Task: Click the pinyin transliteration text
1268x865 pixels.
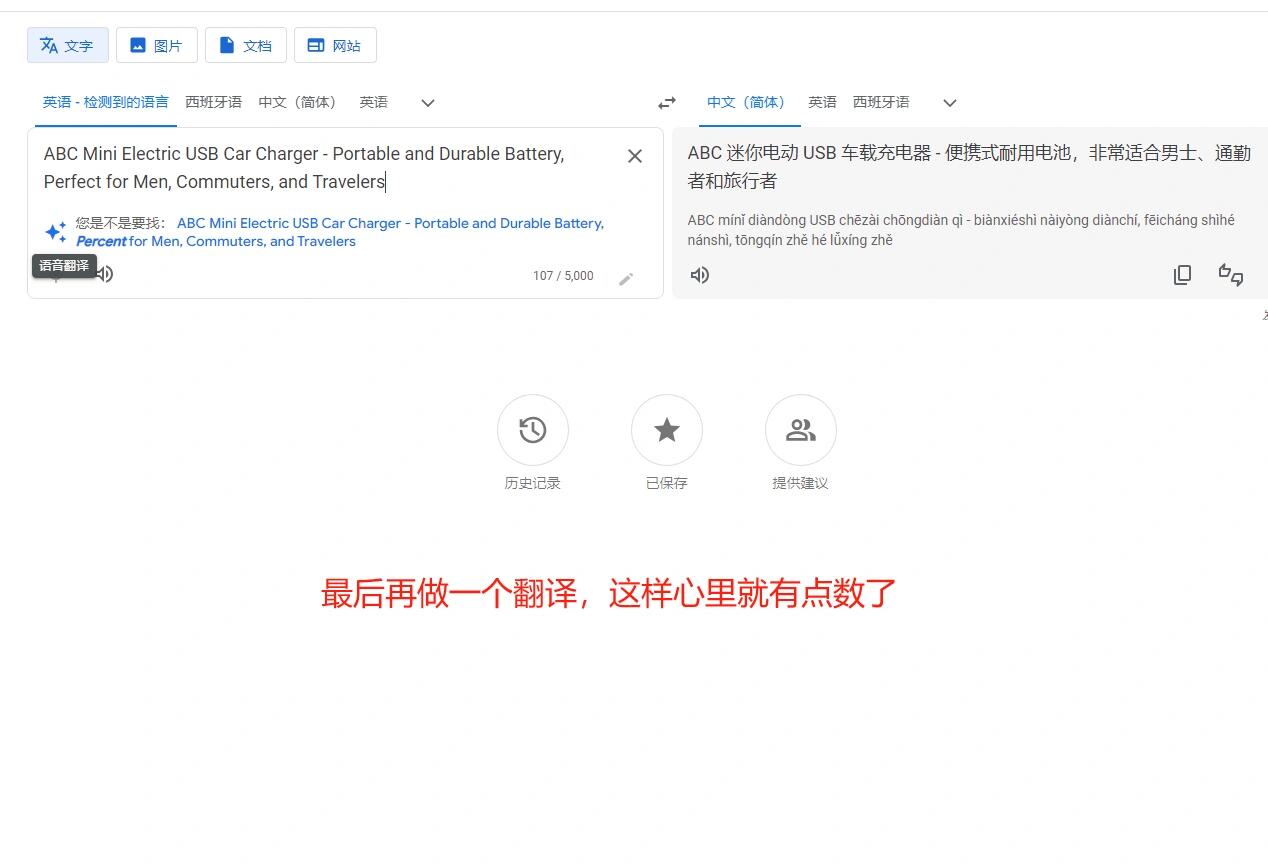Action: [x=961, y=230]
